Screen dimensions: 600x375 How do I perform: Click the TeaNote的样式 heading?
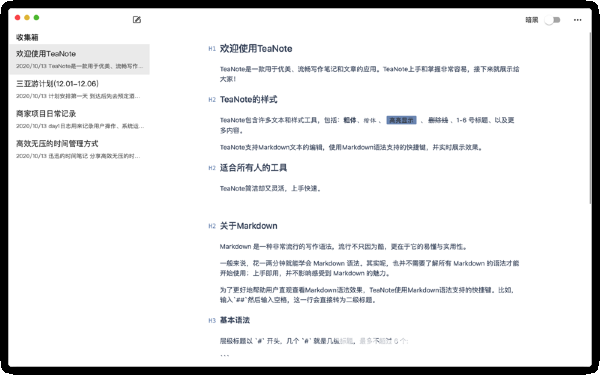point(249,99)
